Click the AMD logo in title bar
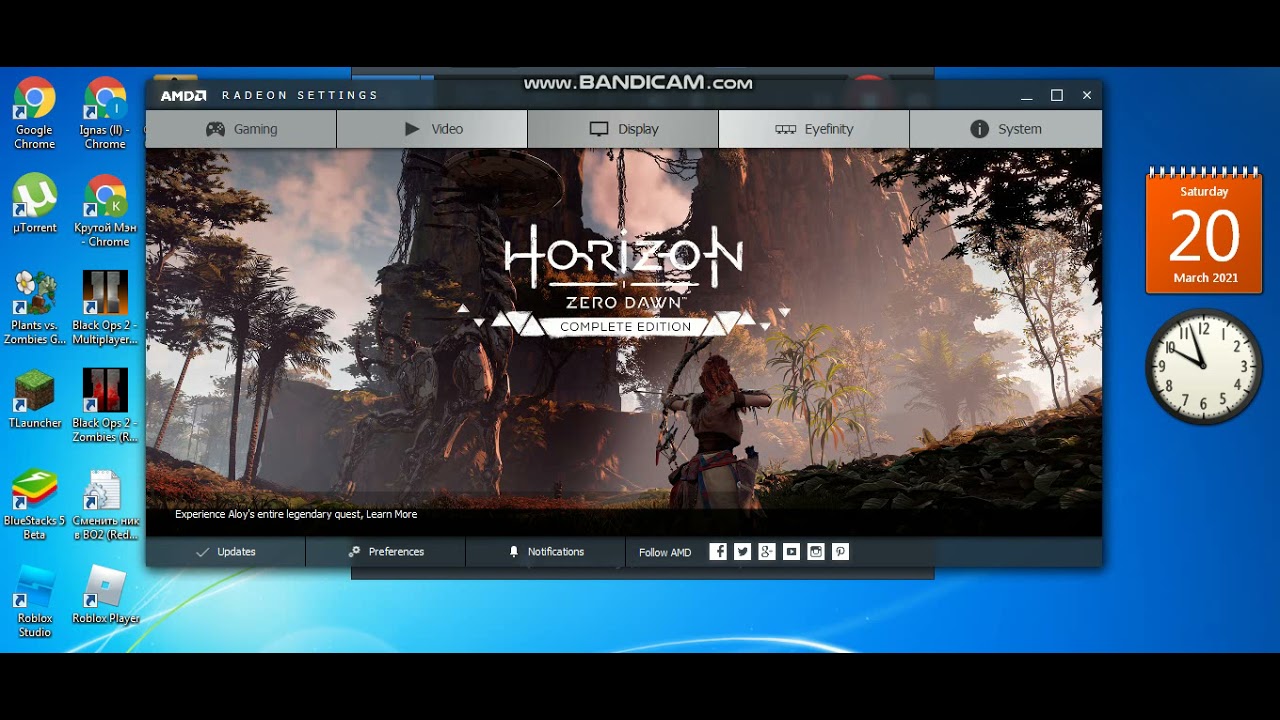The height and width of the screenshot is (720, 1280). coord(183,96)
